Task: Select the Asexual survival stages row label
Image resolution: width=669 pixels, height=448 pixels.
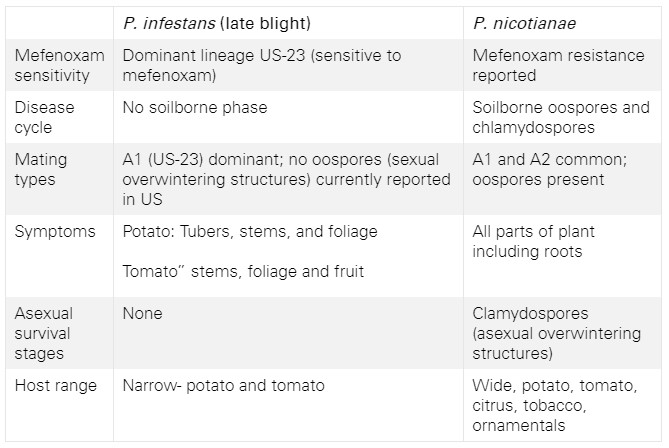Action: pyautogui.click(x=45, y=333)
